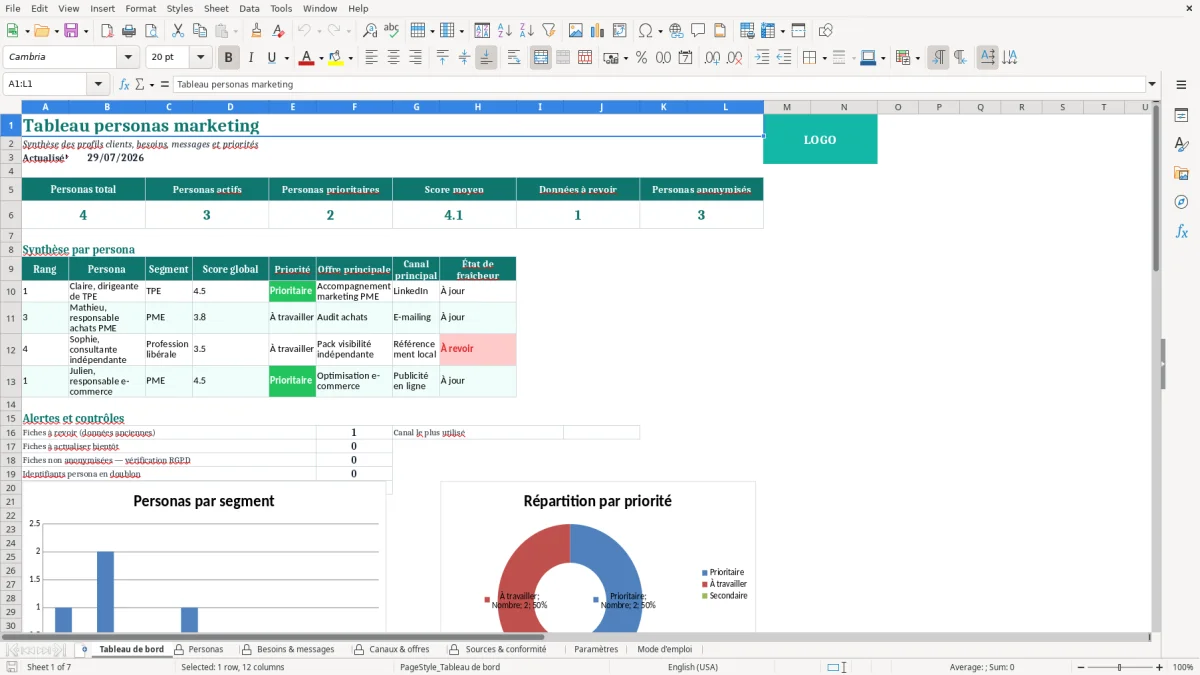Expand the formula bar with the right arrow
This screenshot has width=1200, height=675.
point(1152,84)
